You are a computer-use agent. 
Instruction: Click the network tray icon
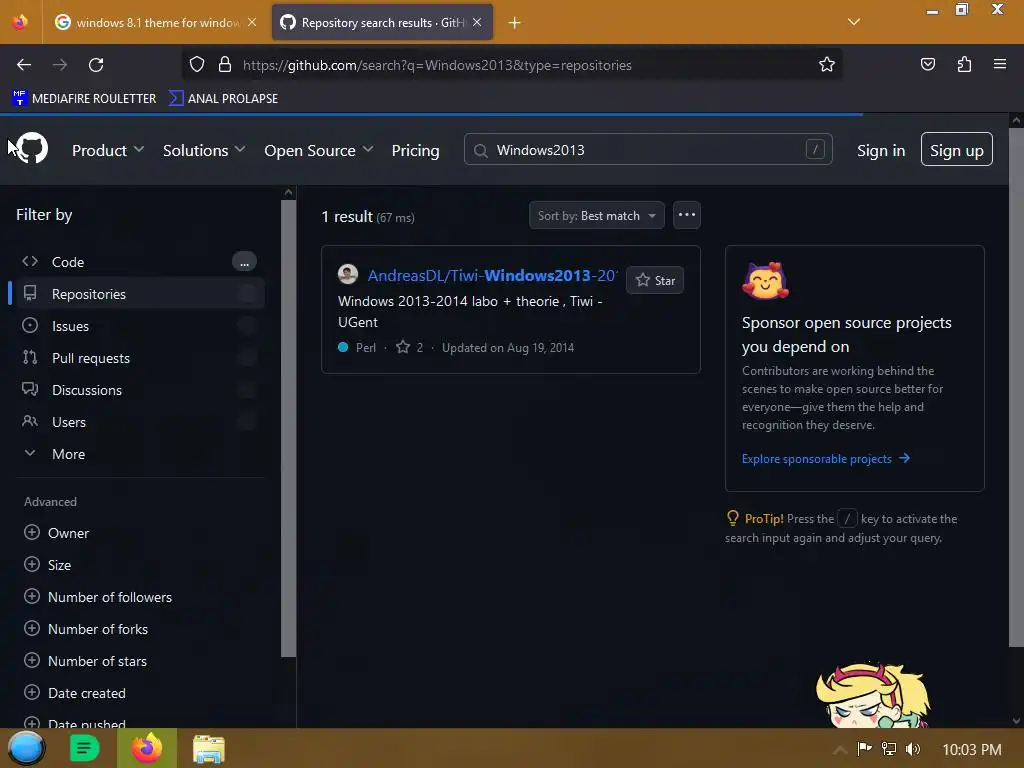click(x=888, y=749)
